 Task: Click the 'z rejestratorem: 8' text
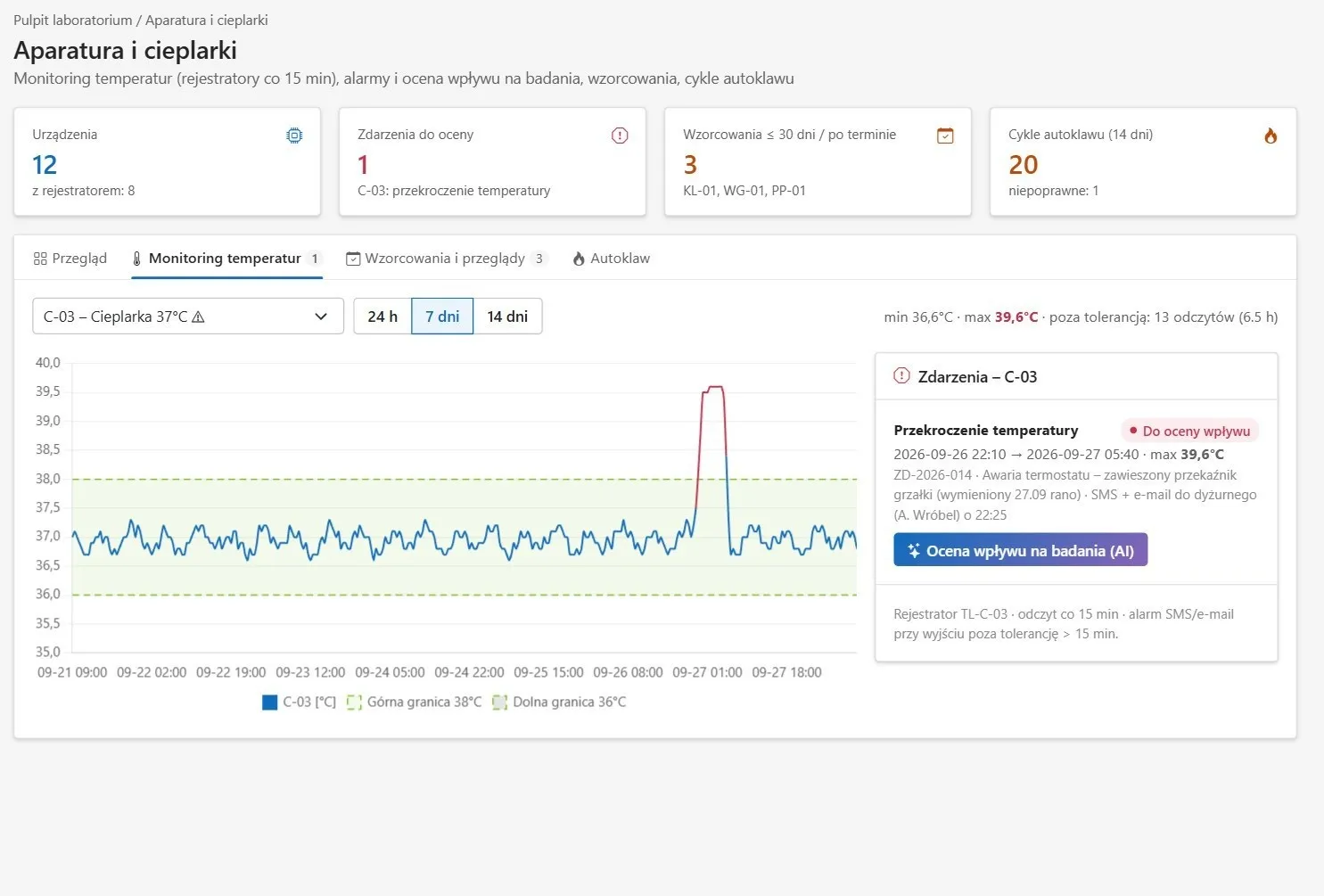84,191
